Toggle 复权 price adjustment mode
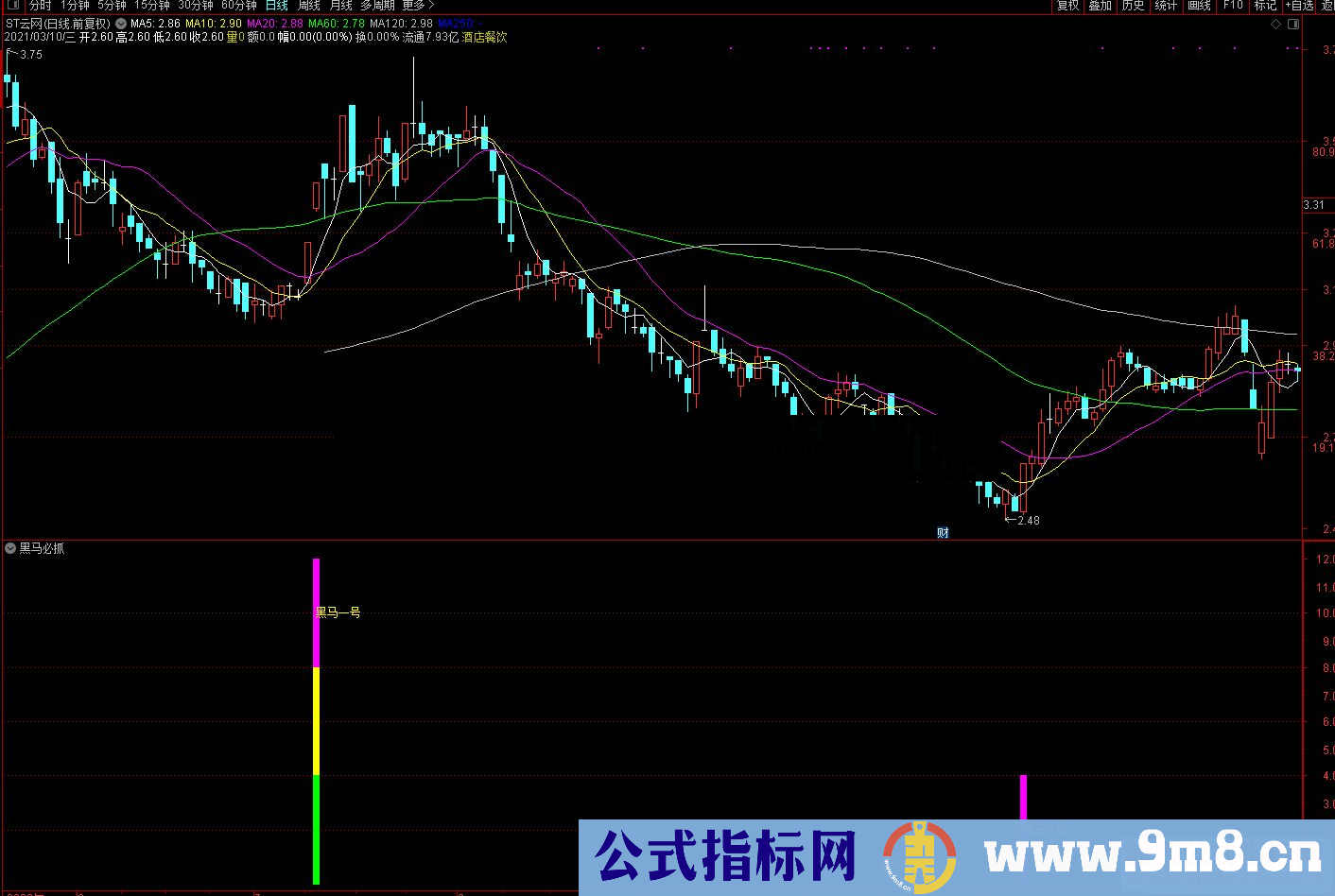This screenshot has height=896, width=1335. [x=1068, y=6]
